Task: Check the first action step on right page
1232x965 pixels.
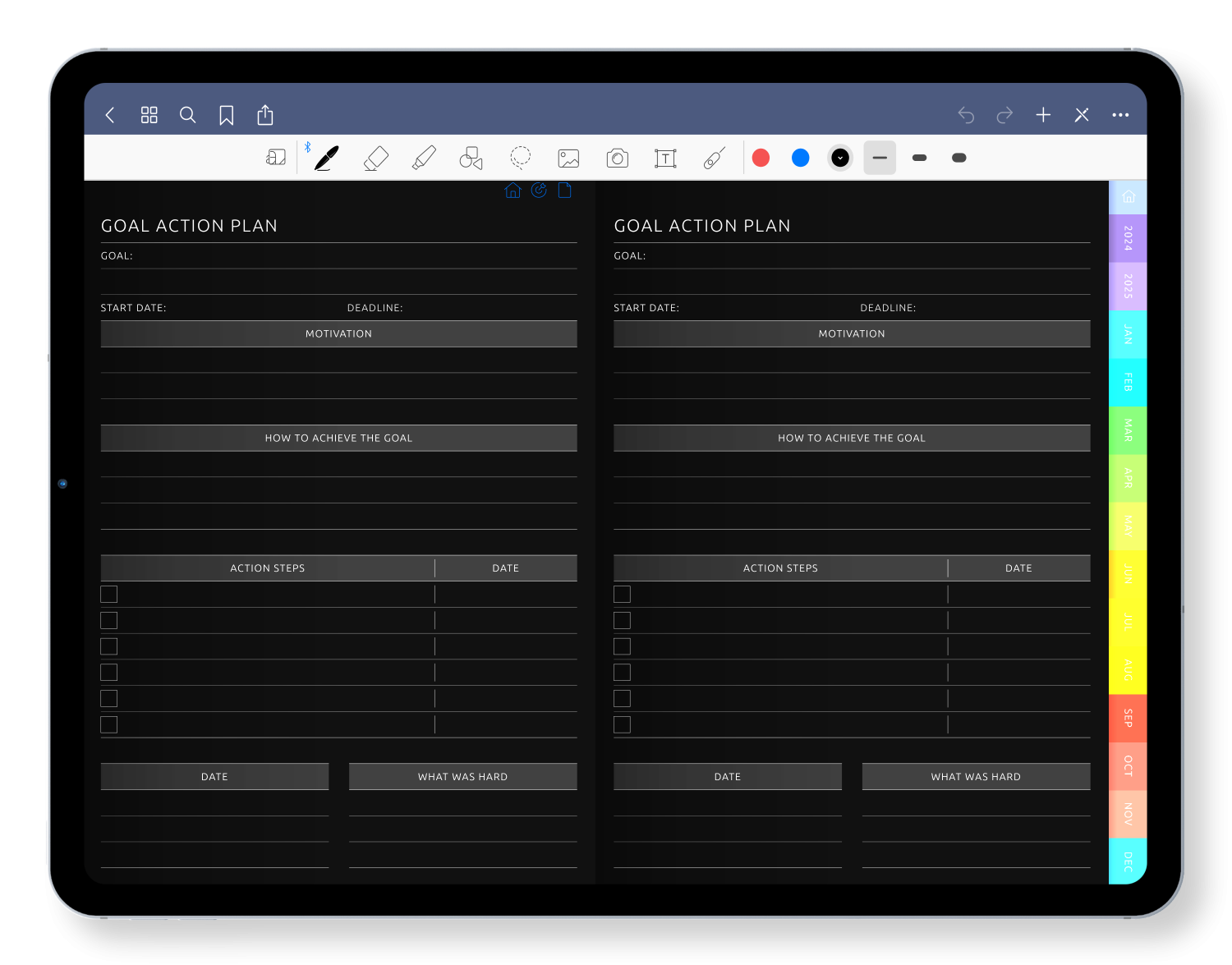Action: click(623, 595)
